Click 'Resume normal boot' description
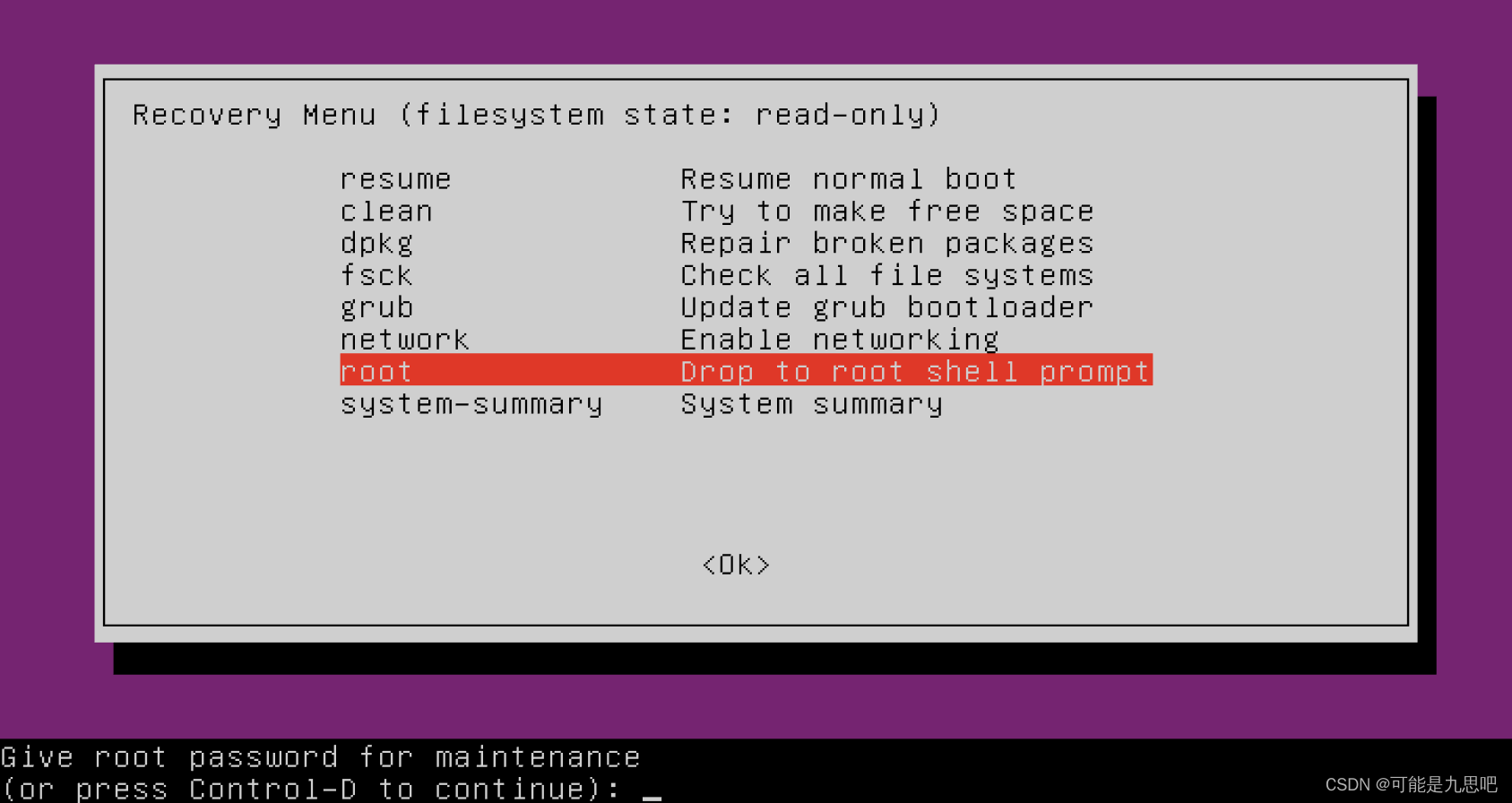 (849, 179)
